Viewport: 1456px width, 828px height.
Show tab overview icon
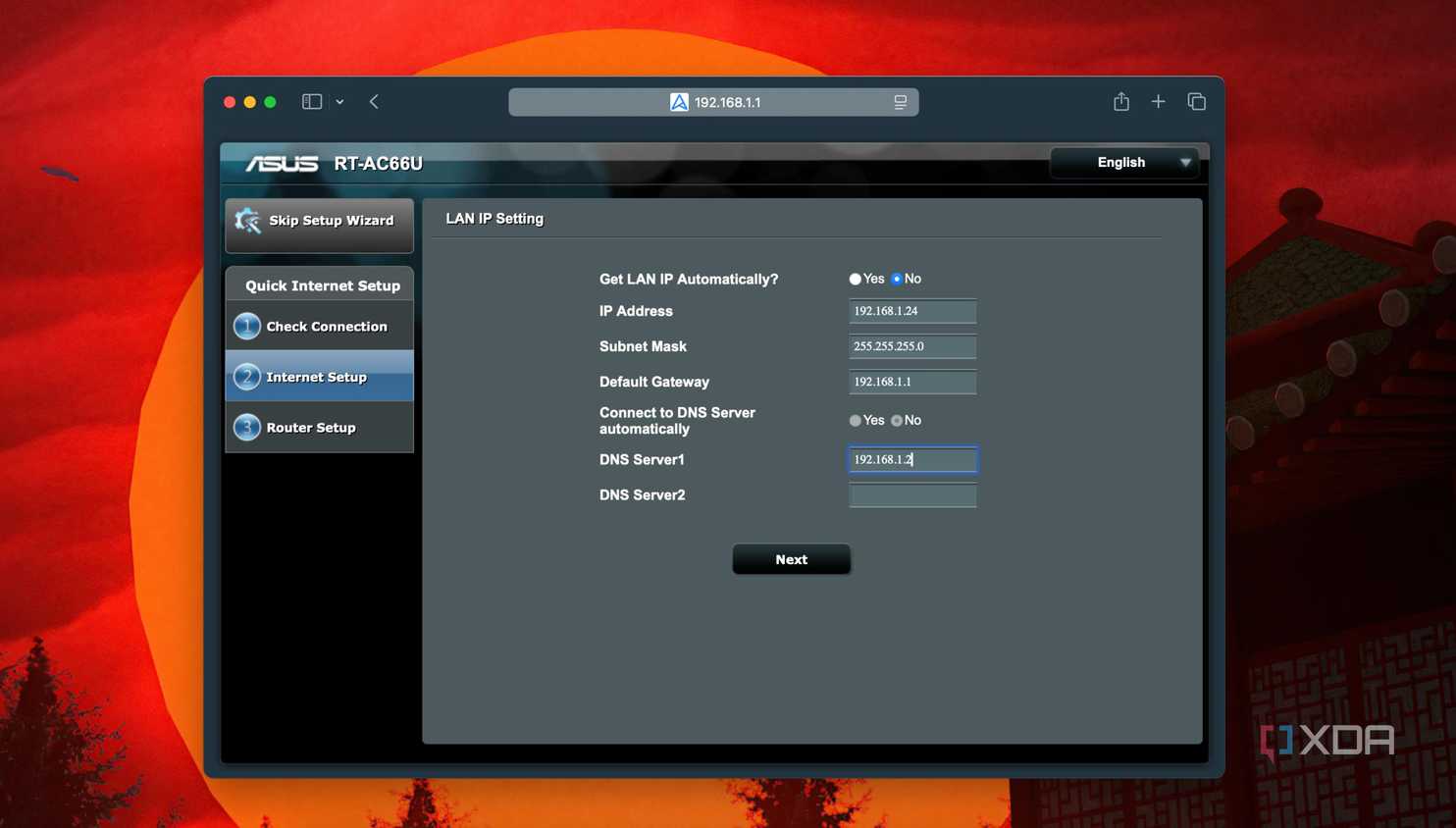tap(1196, 101)
